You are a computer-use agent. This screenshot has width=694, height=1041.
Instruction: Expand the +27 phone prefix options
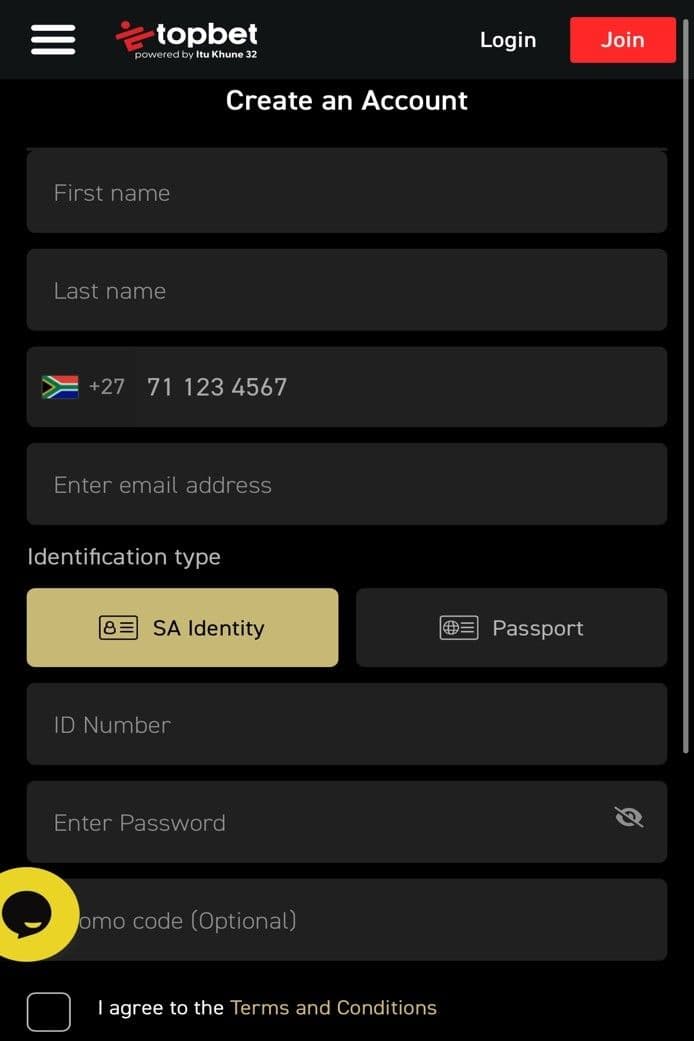[x=107, y=387]
